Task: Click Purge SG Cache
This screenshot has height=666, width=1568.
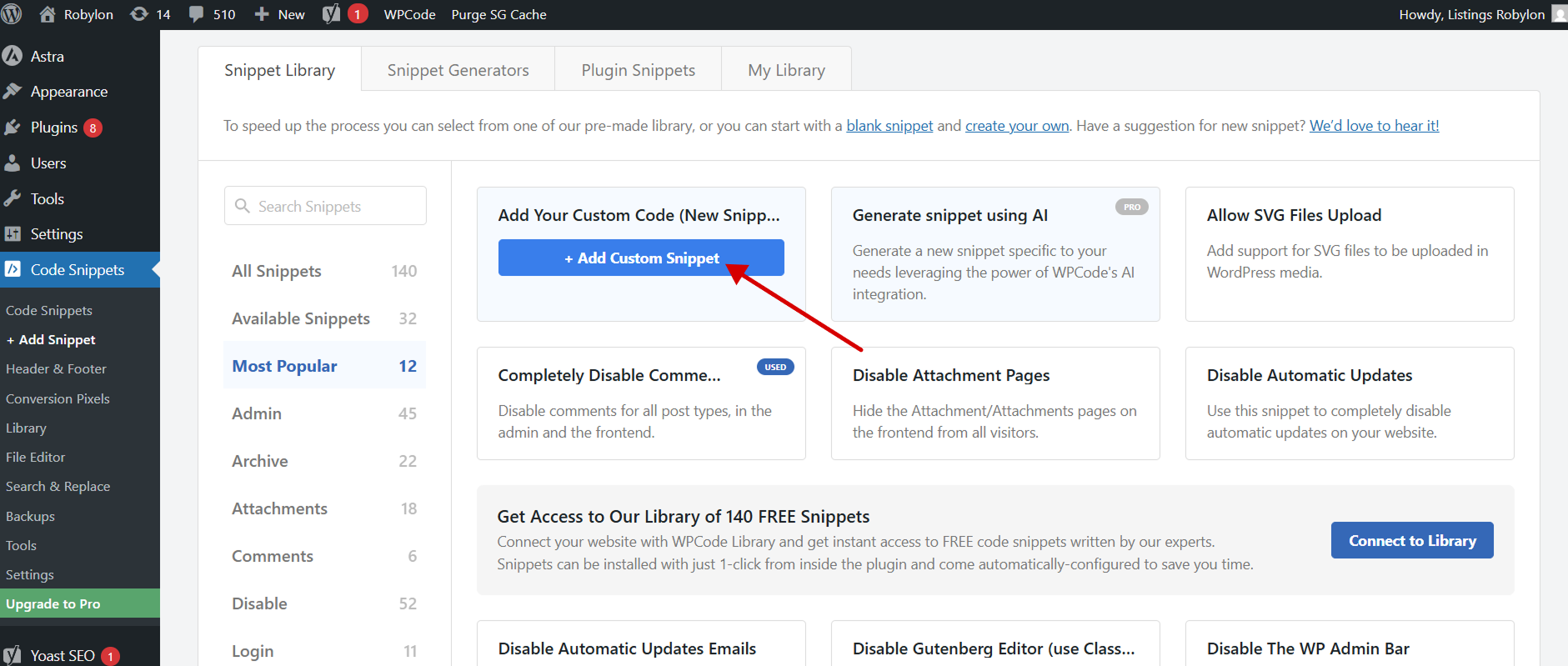Action: 498,14
